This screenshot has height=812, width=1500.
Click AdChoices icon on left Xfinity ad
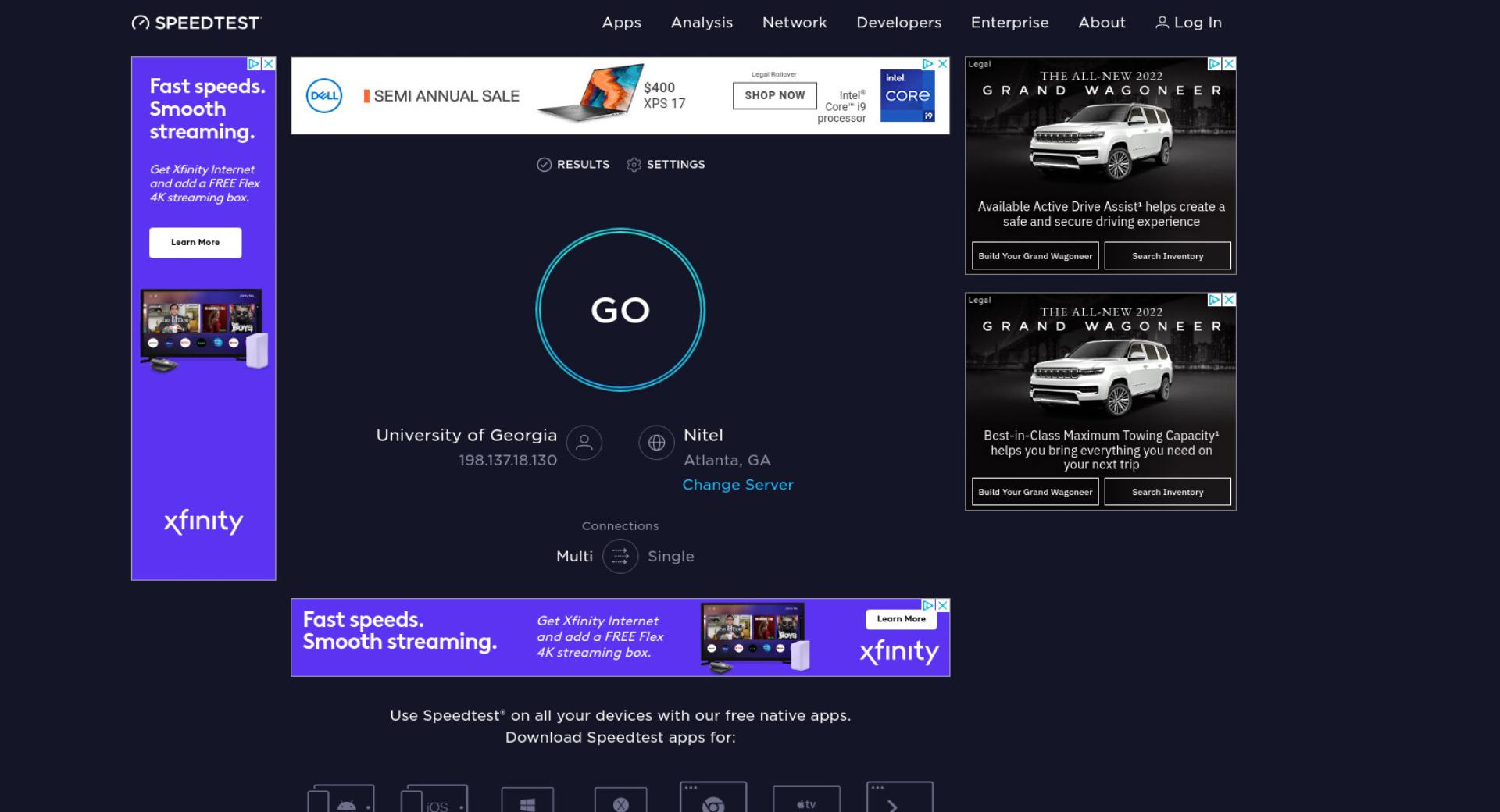pos(254,63)
